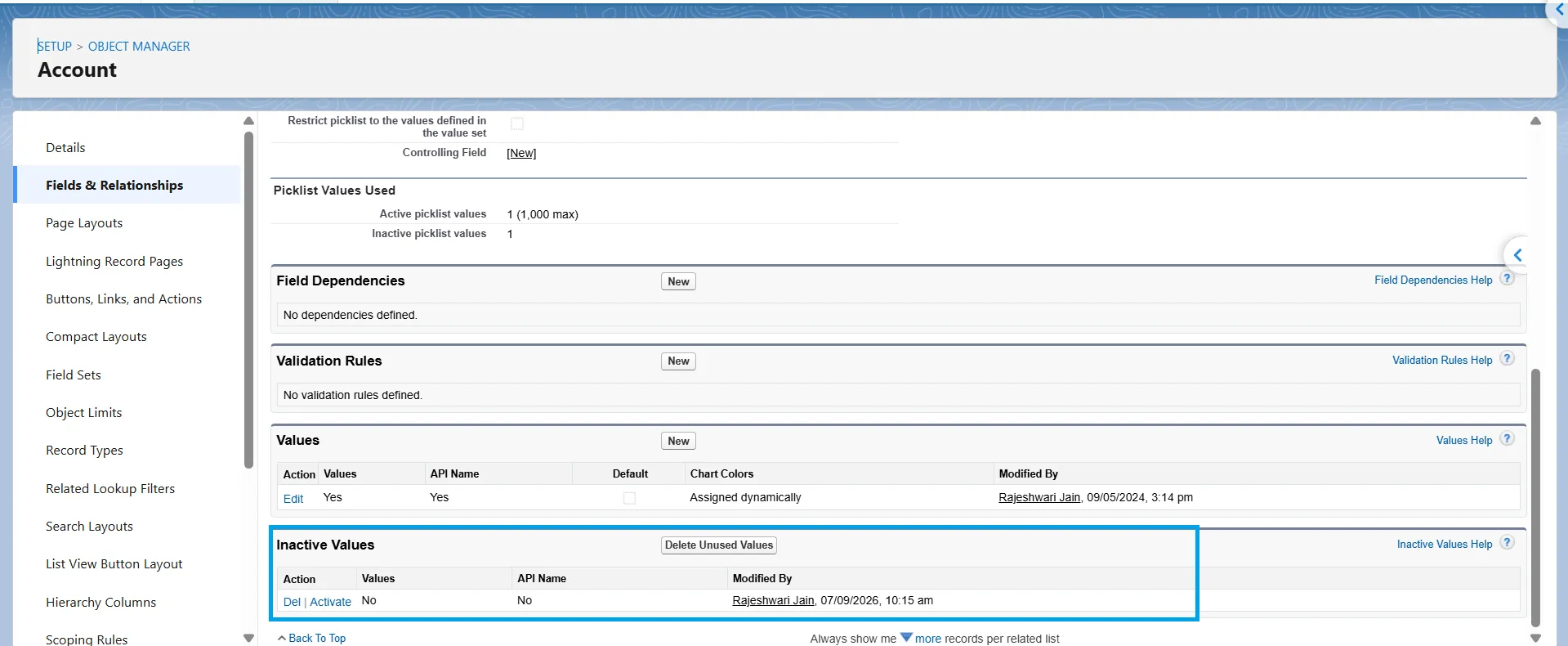Screen dimensions: 1568x646
Task: Go to SETUP breadcrumb
Action: coord(55,46)
